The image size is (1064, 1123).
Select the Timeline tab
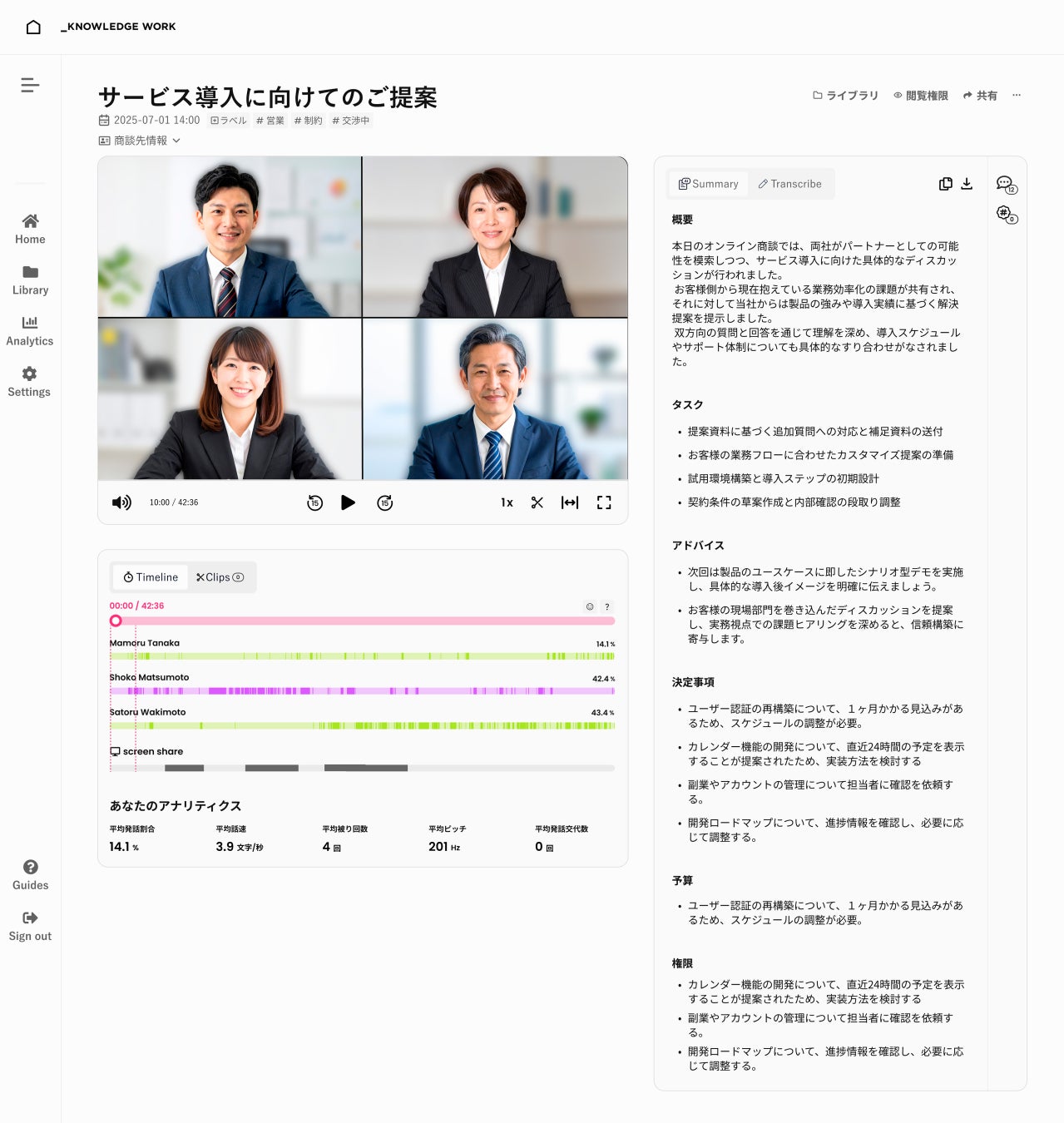click(x=151, y=577)
